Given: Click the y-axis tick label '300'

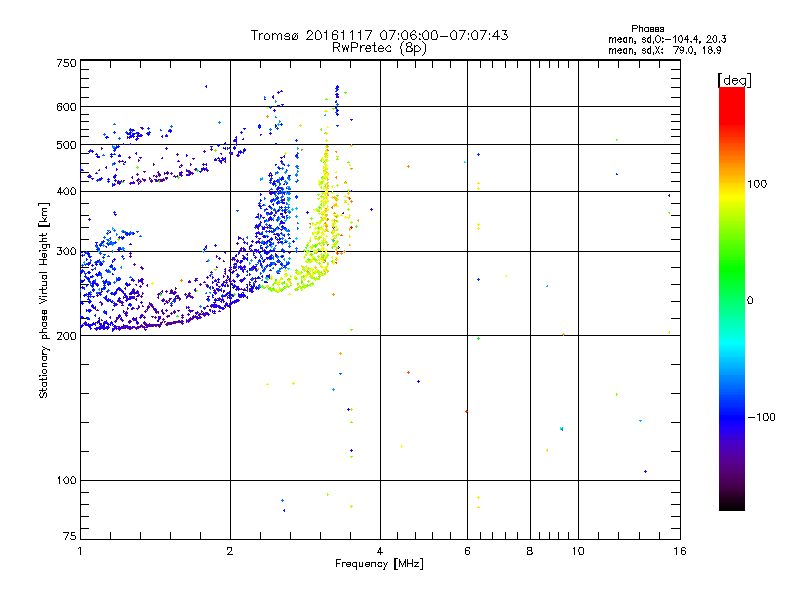Looking at the screenshot, I should point(66,251).
